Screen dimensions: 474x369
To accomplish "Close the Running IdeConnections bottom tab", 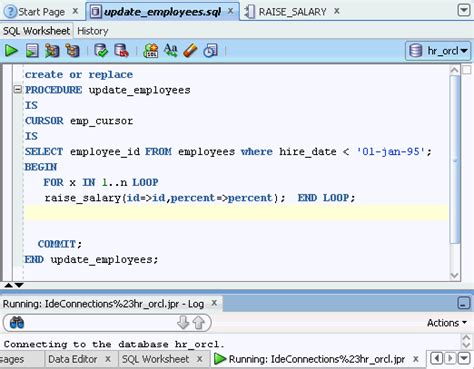I will click(x=415, y=359).
